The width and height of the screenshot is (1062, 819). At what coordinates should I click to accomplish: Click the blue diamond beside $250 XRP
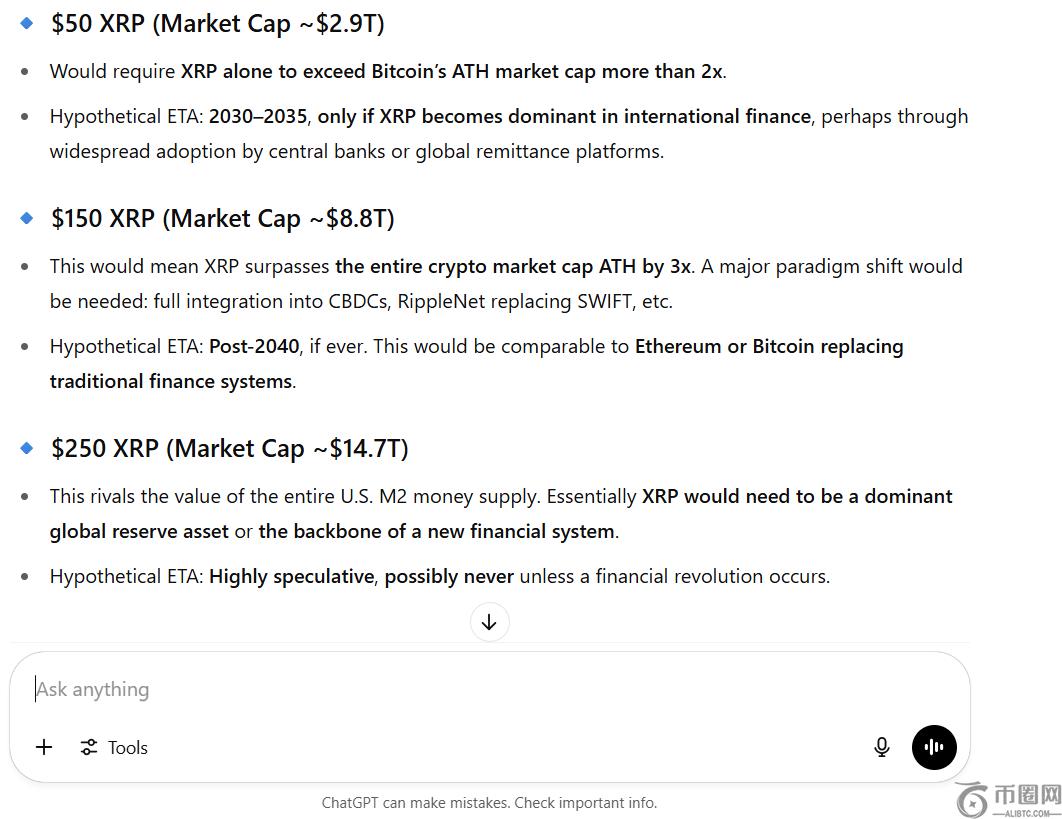coord(27,448)
